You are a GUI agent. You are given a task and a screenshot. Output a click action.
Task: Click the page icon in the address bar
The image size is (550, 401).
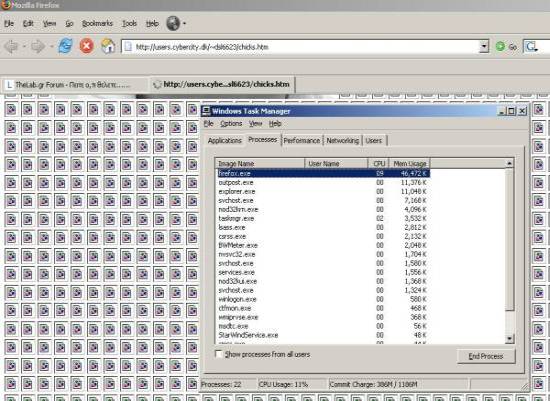pyautogui.click(x=128, y=47)
